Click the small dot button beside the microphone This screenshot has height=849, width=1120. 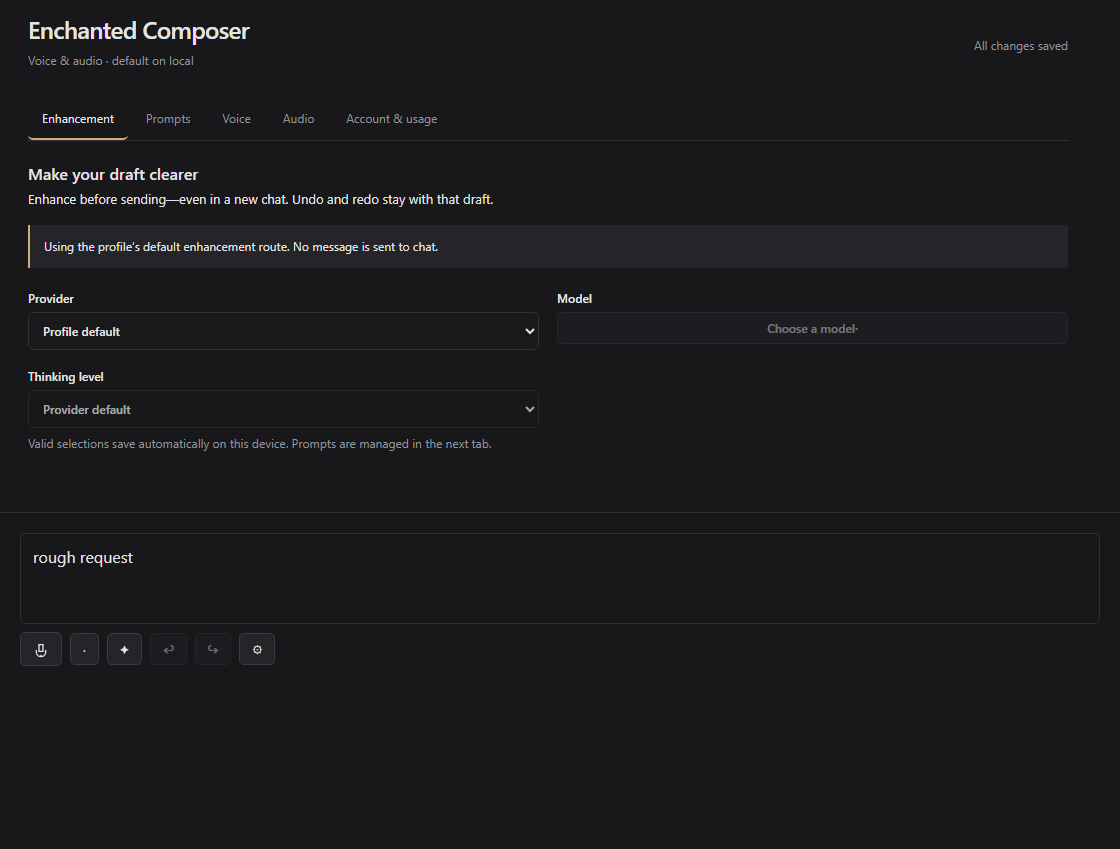pos(84,649)
